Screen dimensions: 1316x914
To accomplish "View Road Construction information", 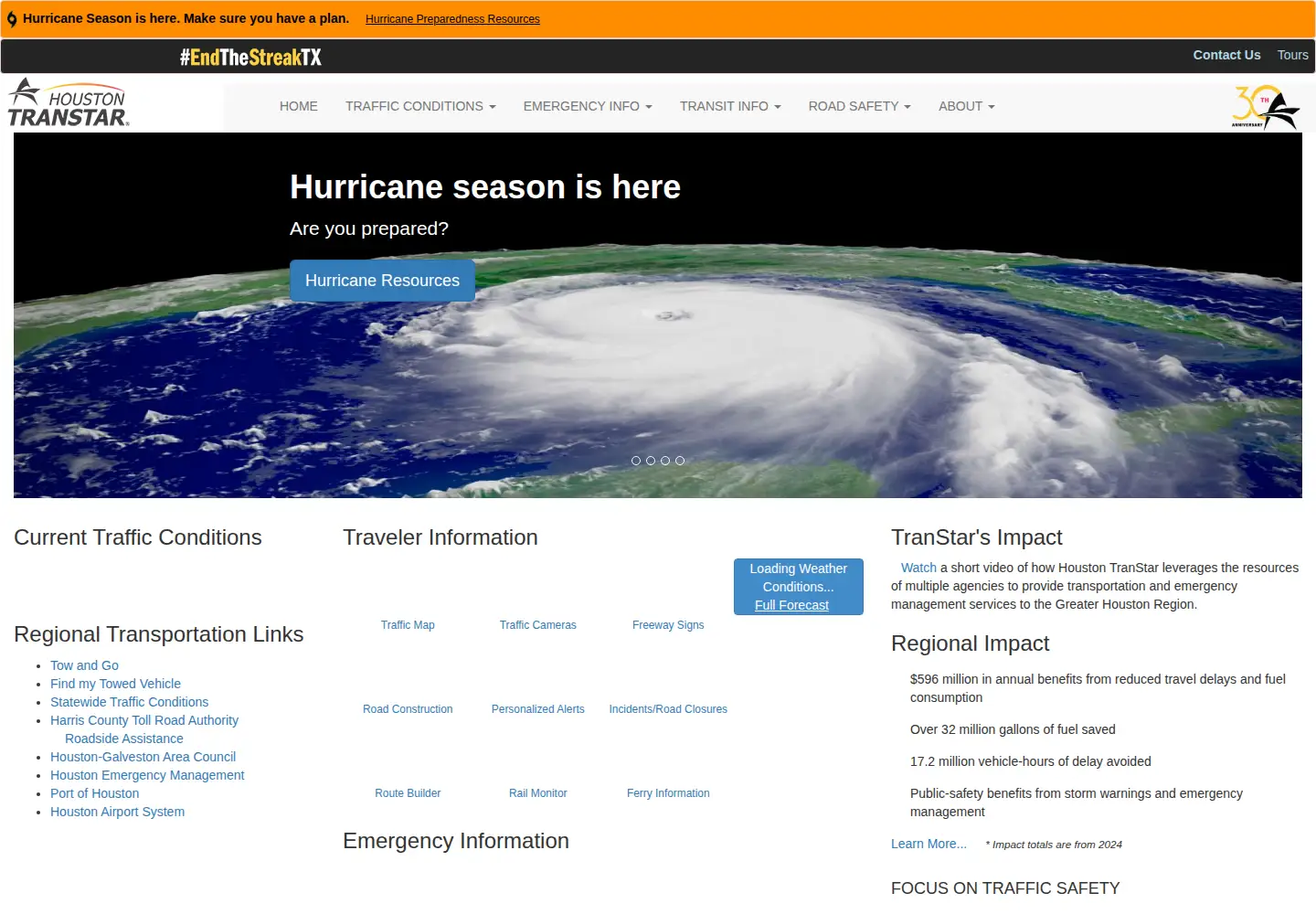I will pyautogui.click(x=408, y=709).
